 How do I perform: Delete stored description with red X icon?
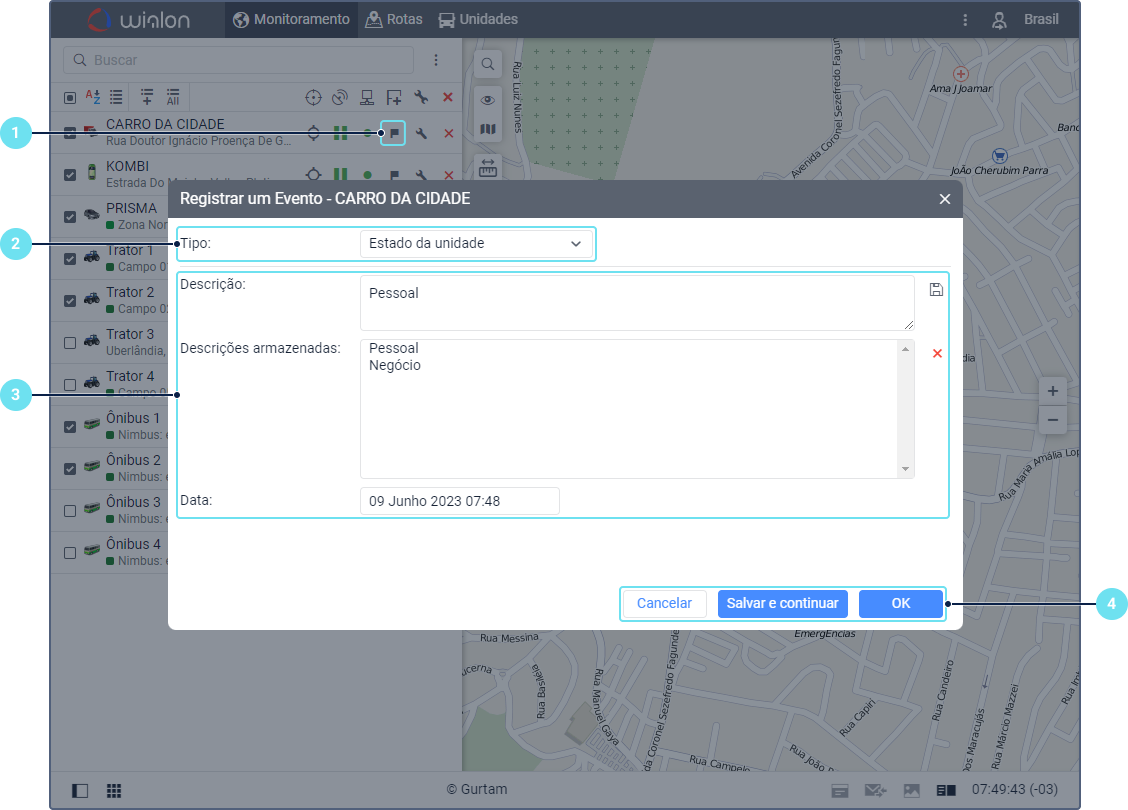pos(937,353)
